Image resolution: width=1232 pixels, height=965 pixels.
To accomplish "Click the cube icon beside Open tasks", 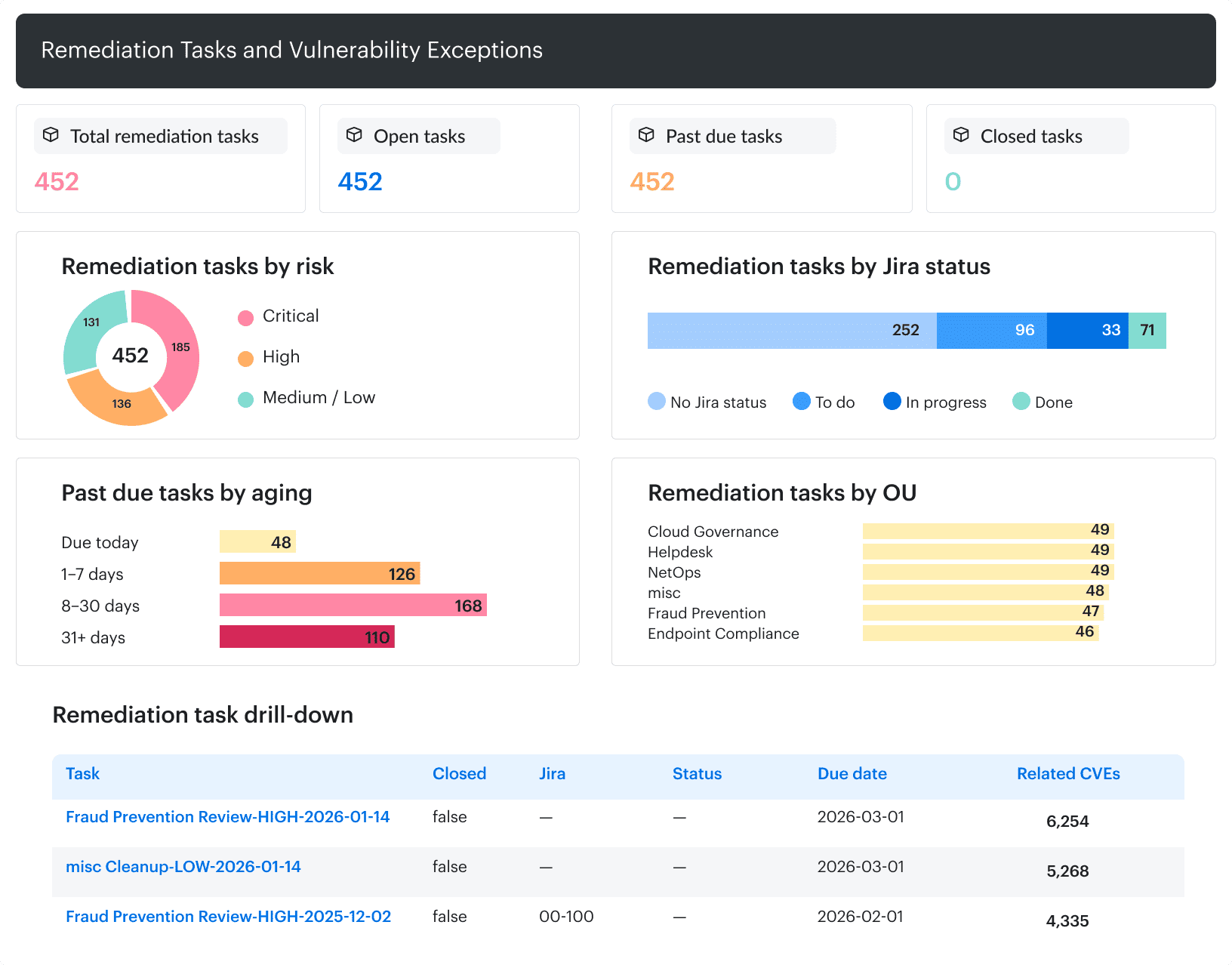I will (354, 135).
